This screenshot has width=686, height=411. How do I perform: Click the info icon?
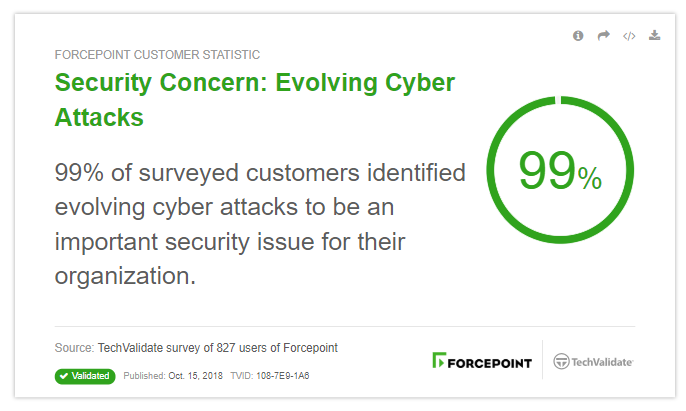[x=578, y=36]
